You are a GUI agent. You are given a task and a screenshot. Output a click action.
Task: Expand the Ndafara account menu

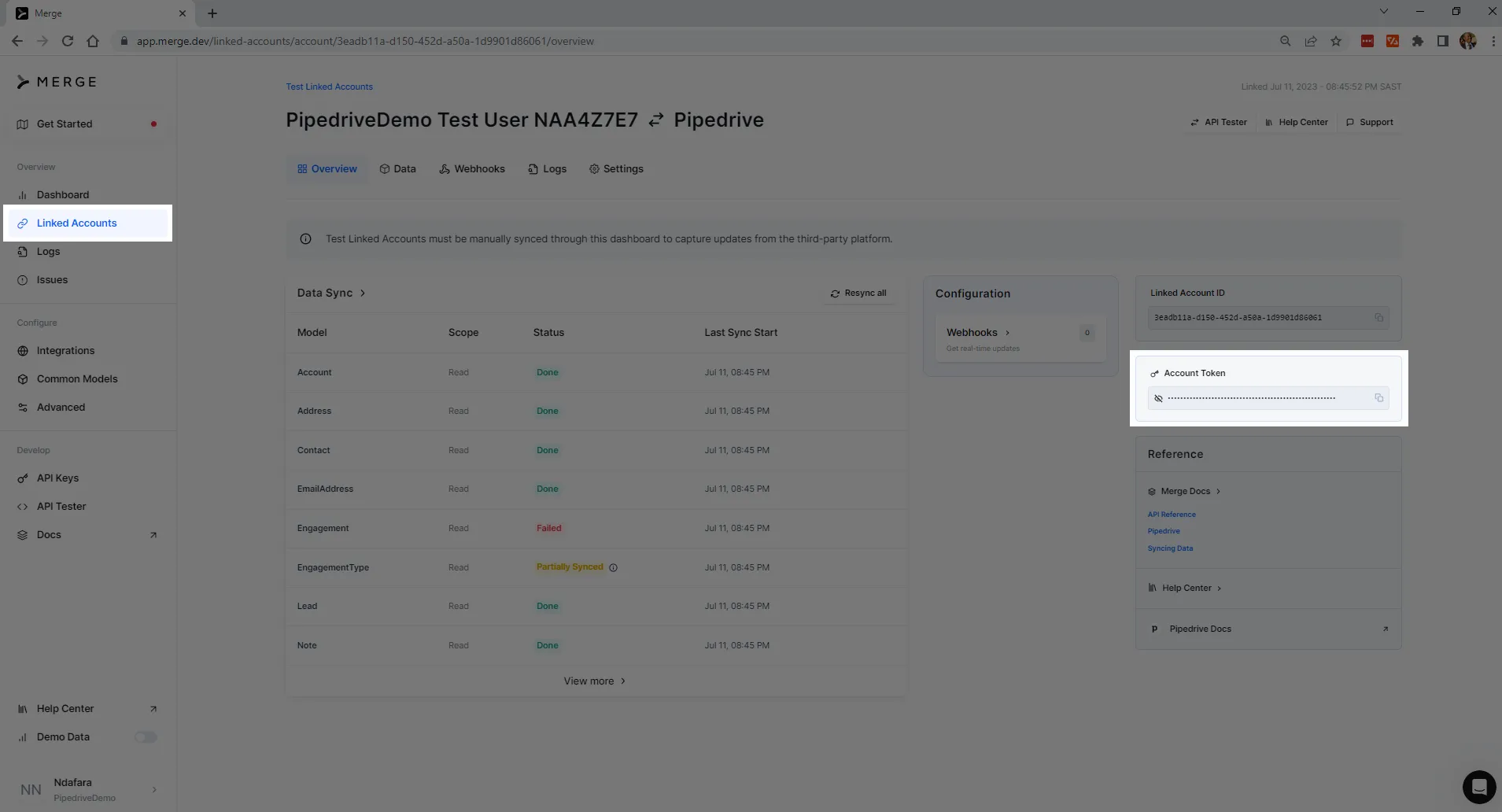point(87,789)
